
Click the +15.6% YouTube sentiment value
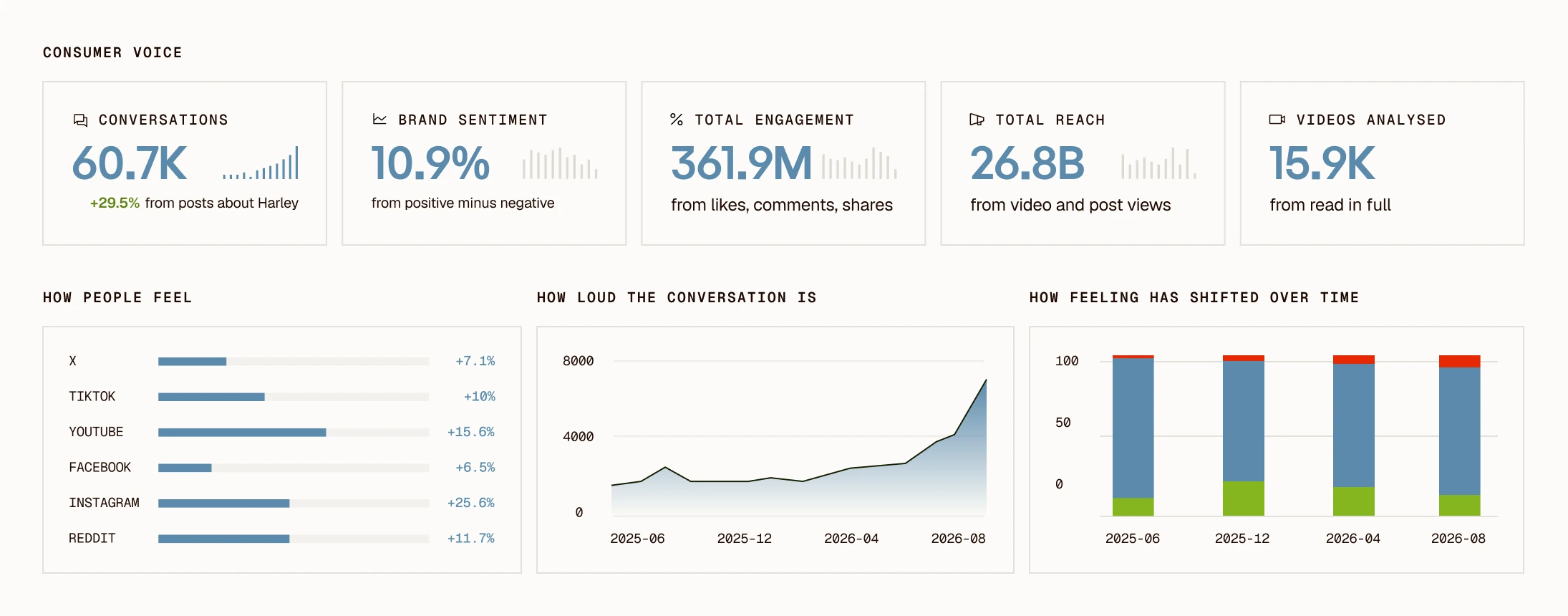point(471,432)
